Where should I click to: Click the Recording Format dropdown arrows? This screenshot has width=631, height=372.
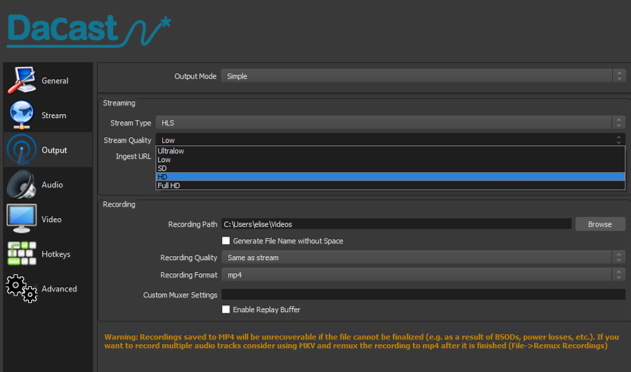[619, 275]
